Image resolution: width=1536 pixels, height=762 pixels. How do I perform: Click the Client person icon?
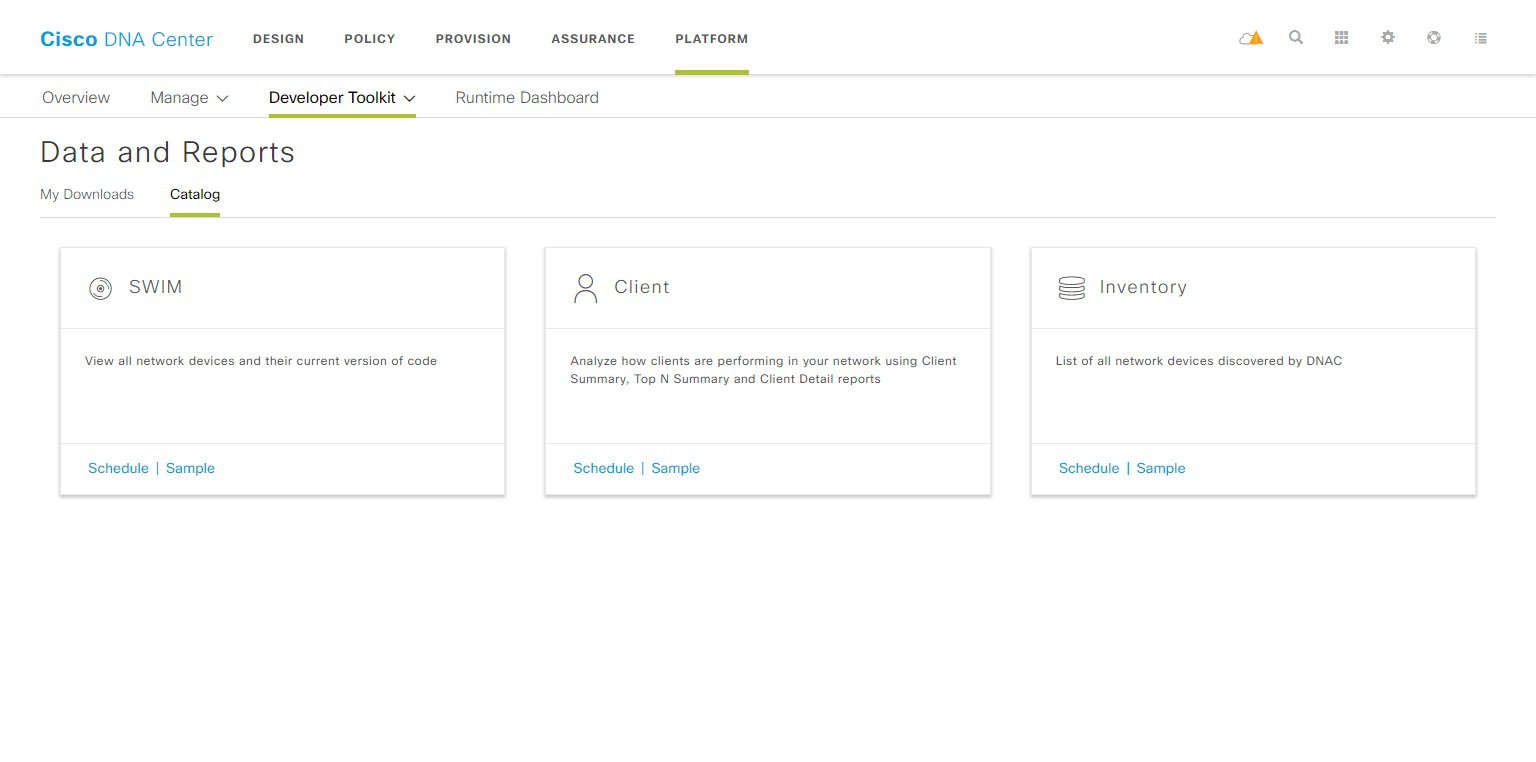tap(585, 288)
